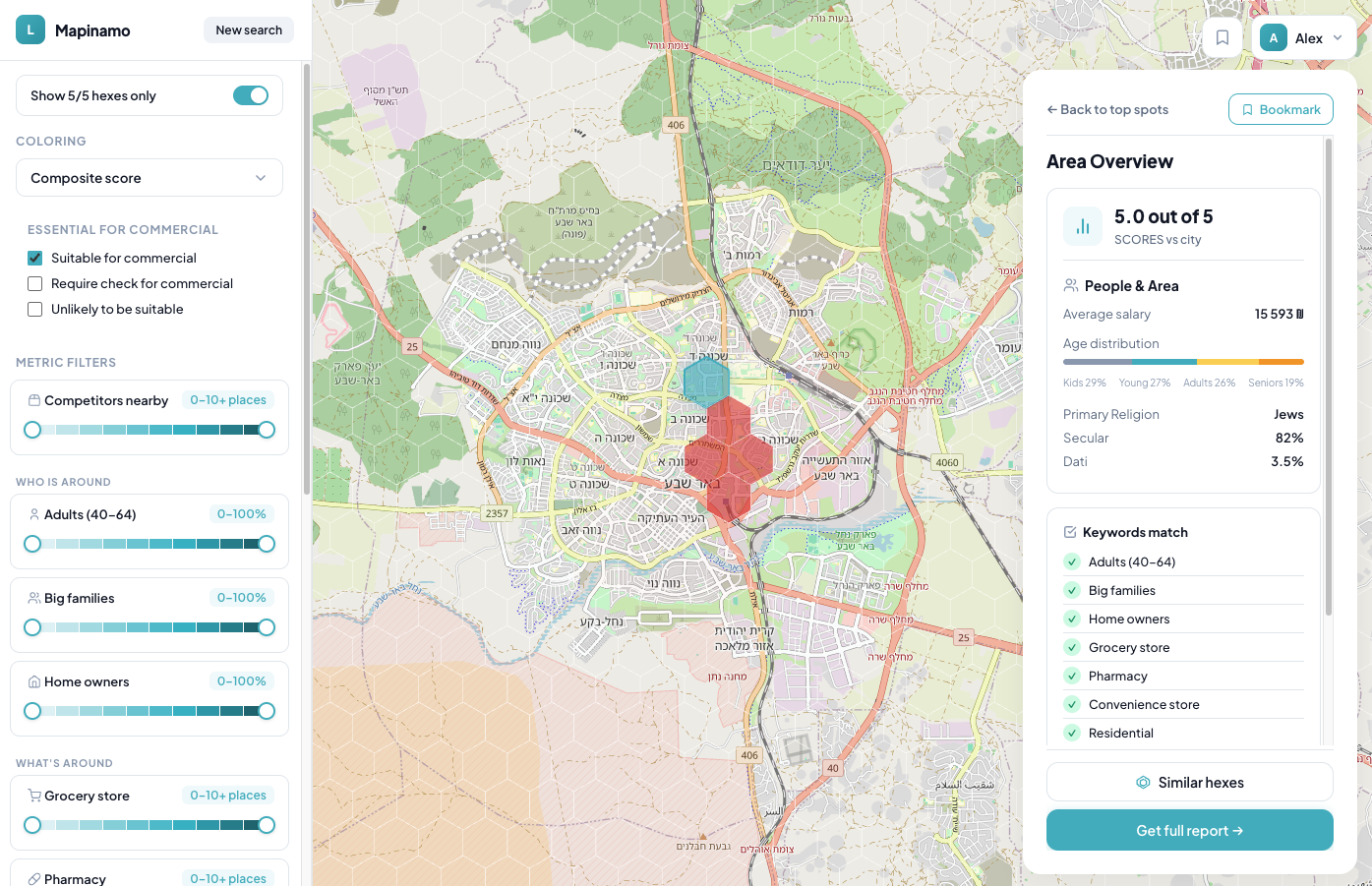Click the Keywords match checklist icon

pyautogui.click(x=1070, y=532)
